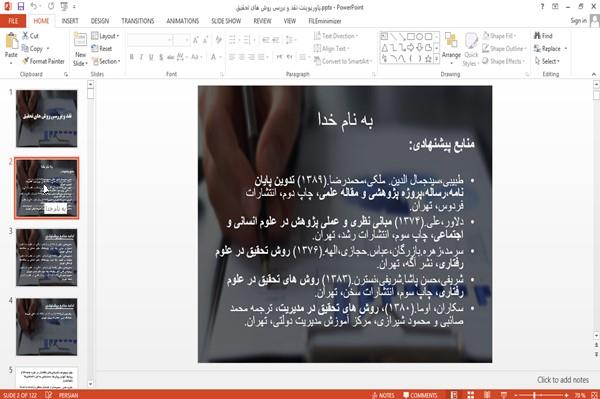Switch to Normal view in the status bar

[454, 395]
